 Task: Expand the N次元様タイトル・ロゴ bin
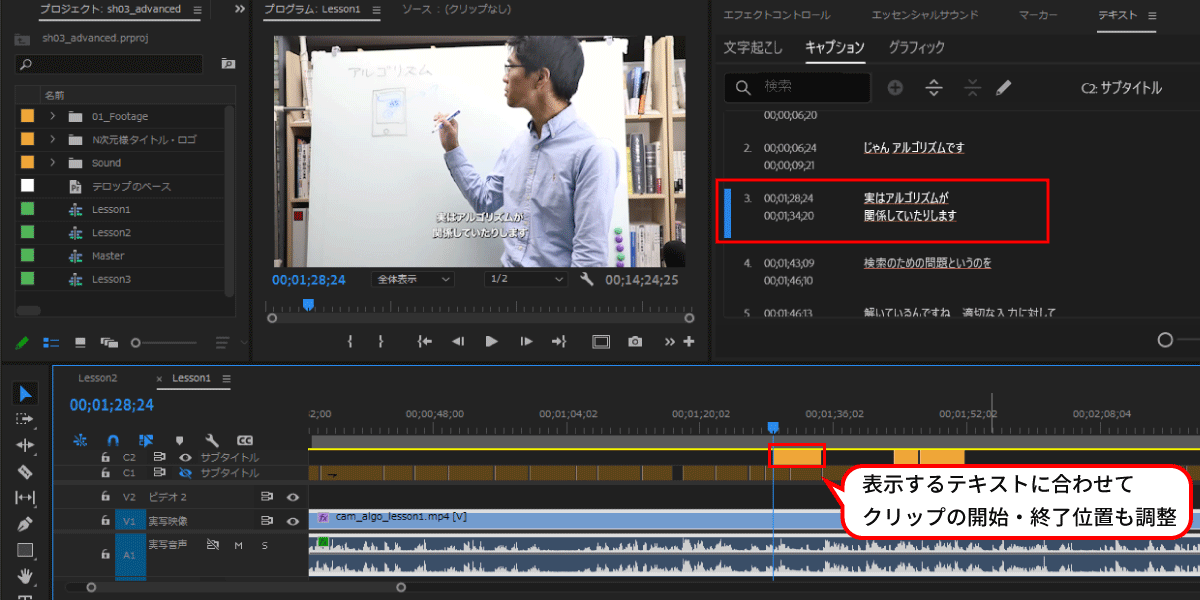coord(51,140)
